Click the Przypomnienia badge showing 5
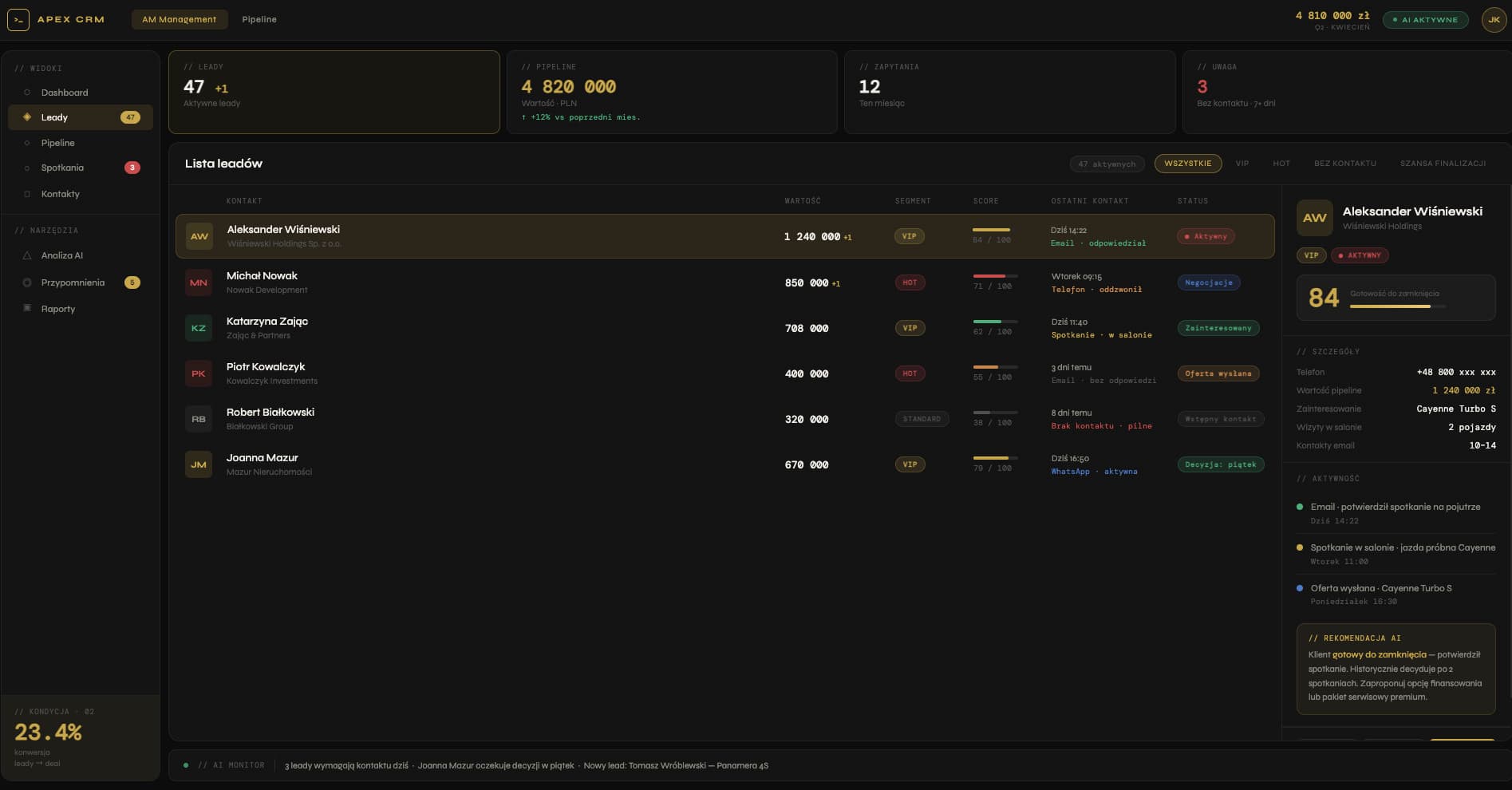 pyautogui.click(x=132, y=282)
